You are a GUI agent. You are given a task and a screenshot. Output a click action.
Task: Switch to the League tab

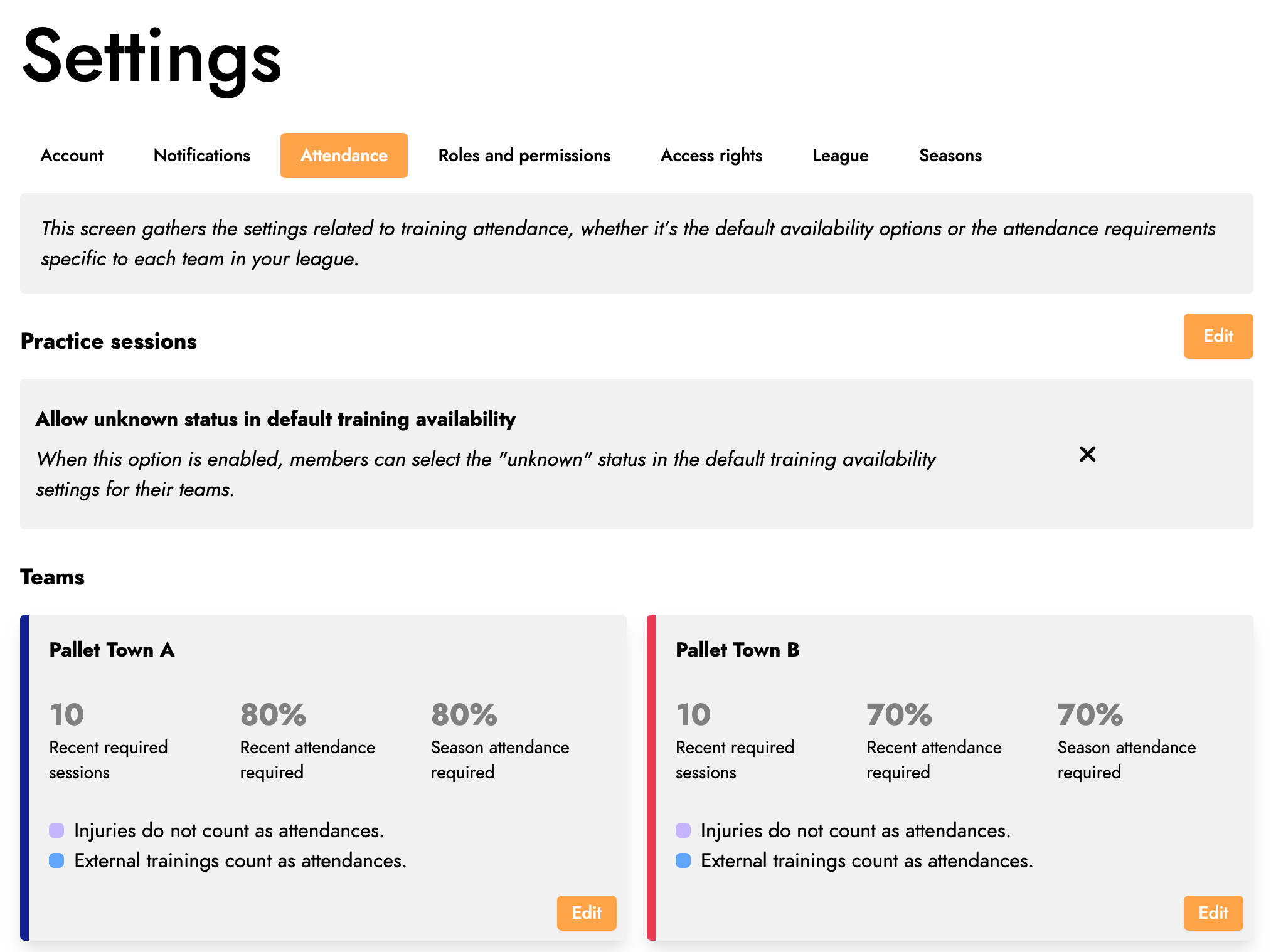(840, 156)
